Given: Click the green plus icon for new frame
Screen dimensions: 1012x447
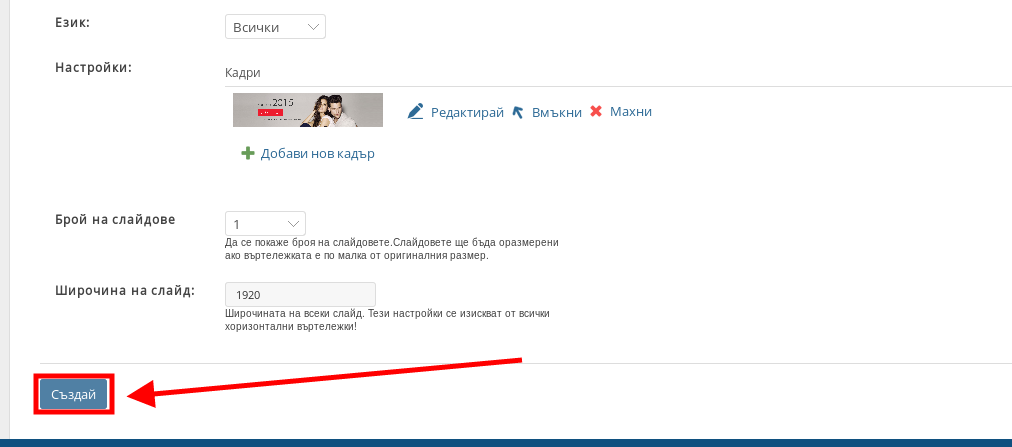Looking at the screenshot, I should click(x=248, y=154).
